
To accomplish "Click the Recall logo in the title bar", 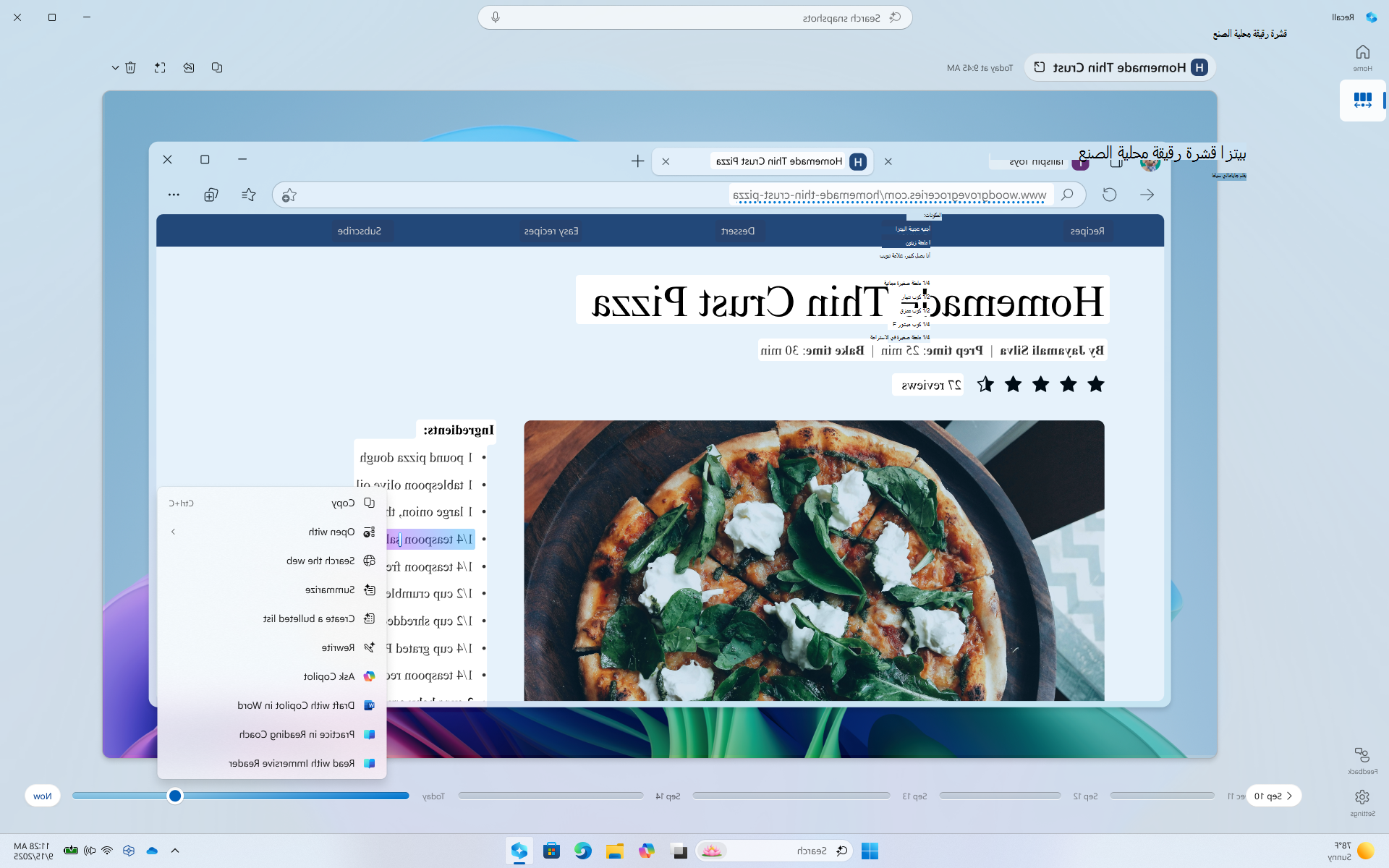I will click(1371, 17).
